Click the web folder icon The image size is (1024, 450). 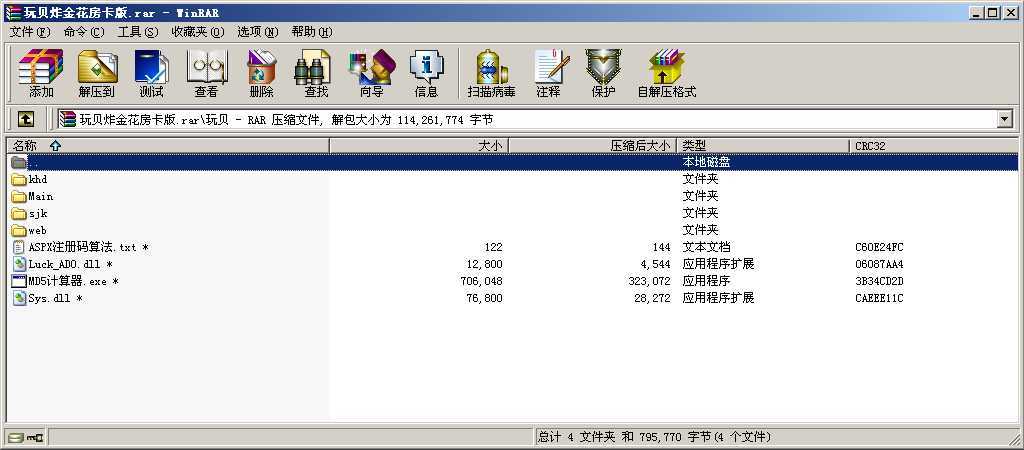click(19, 230)
